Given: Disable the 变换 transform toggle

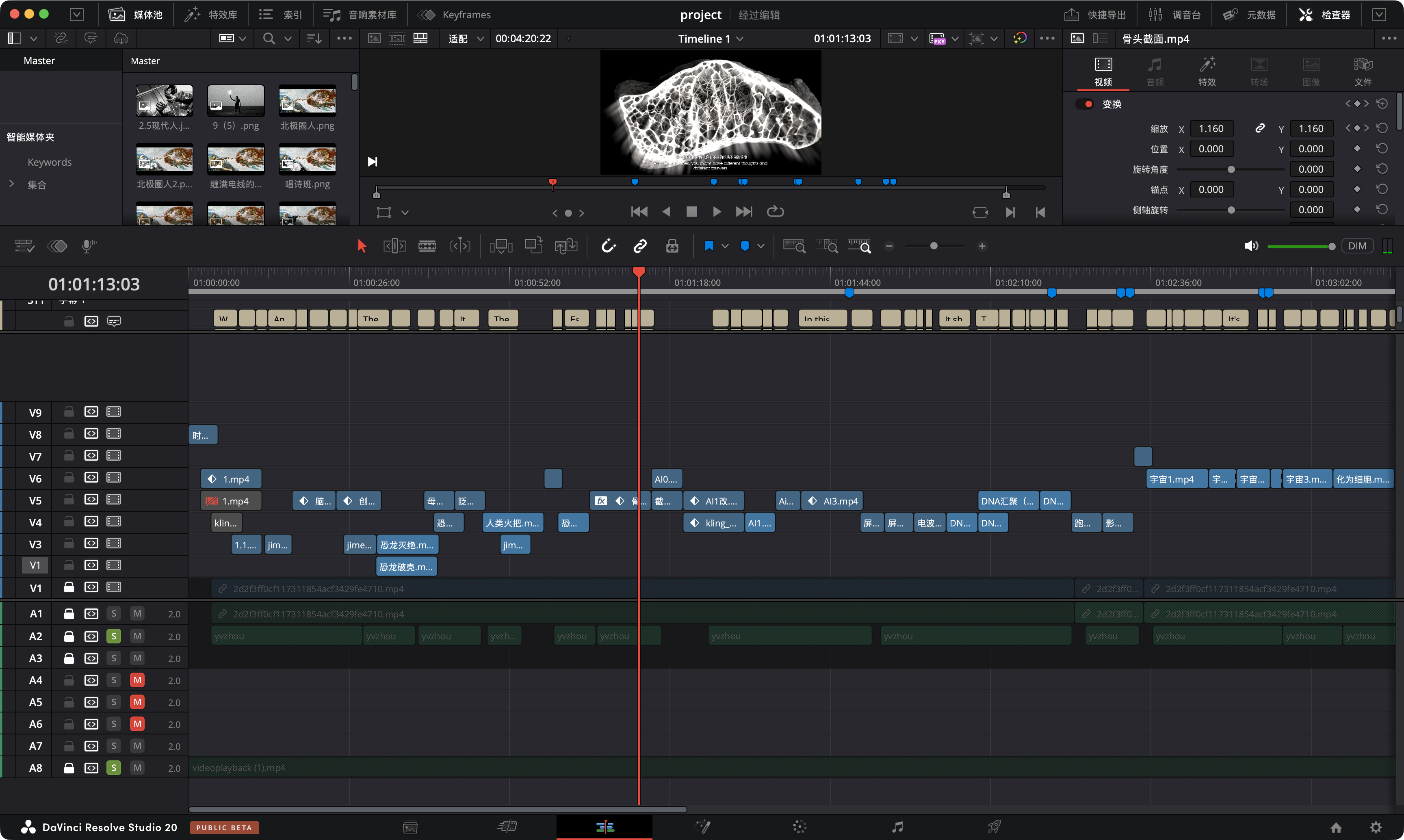Looking at the screenshot, I should tap(1085, 104).
